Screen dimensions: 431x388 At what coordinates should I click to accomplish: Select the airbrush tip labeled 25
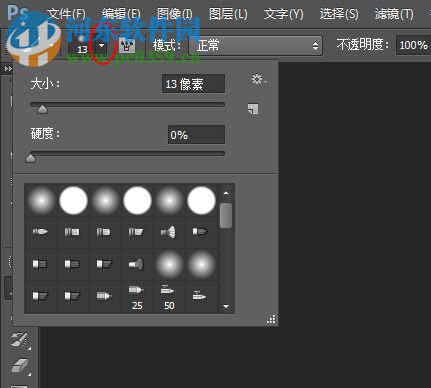tap(137, 297)
